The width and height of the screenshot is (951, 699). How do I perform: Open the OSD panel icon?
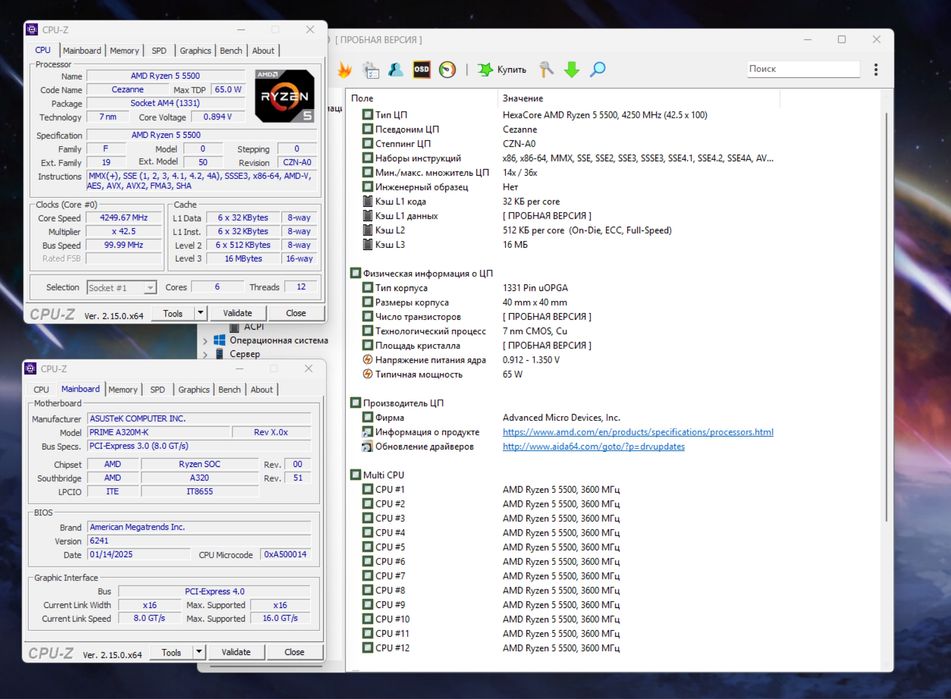click(x=422, y=70)
